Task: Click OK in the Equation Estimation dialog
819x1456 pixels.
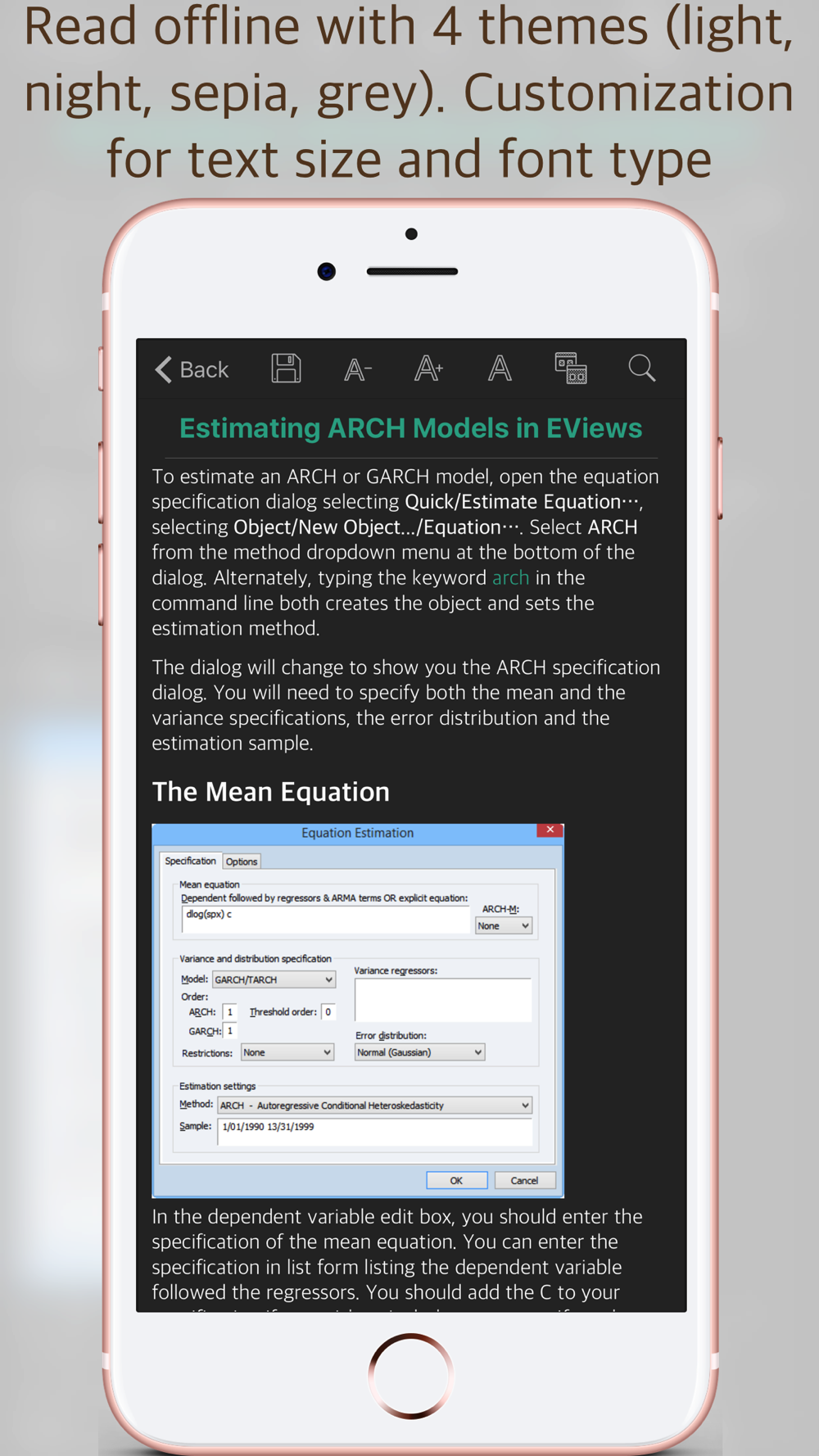Action: point(456,1181)
